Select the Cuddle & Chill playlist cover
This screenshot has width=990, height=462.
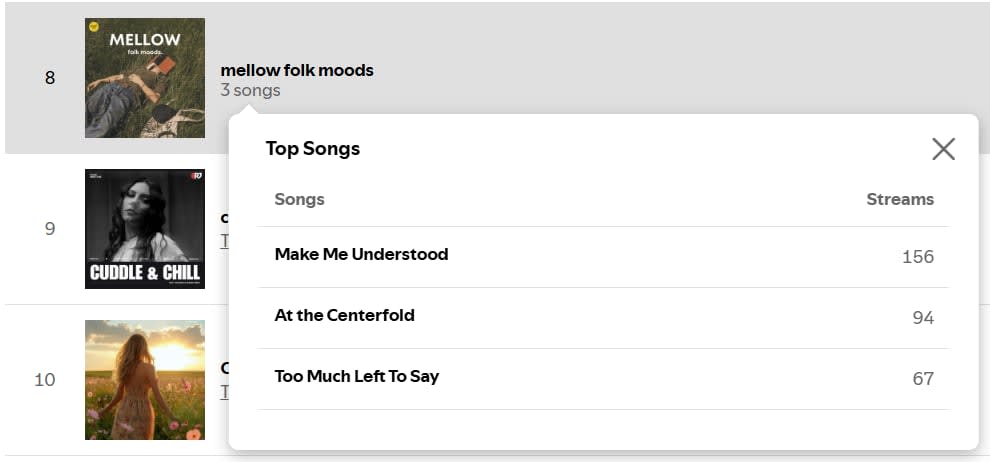click(145, 229)
